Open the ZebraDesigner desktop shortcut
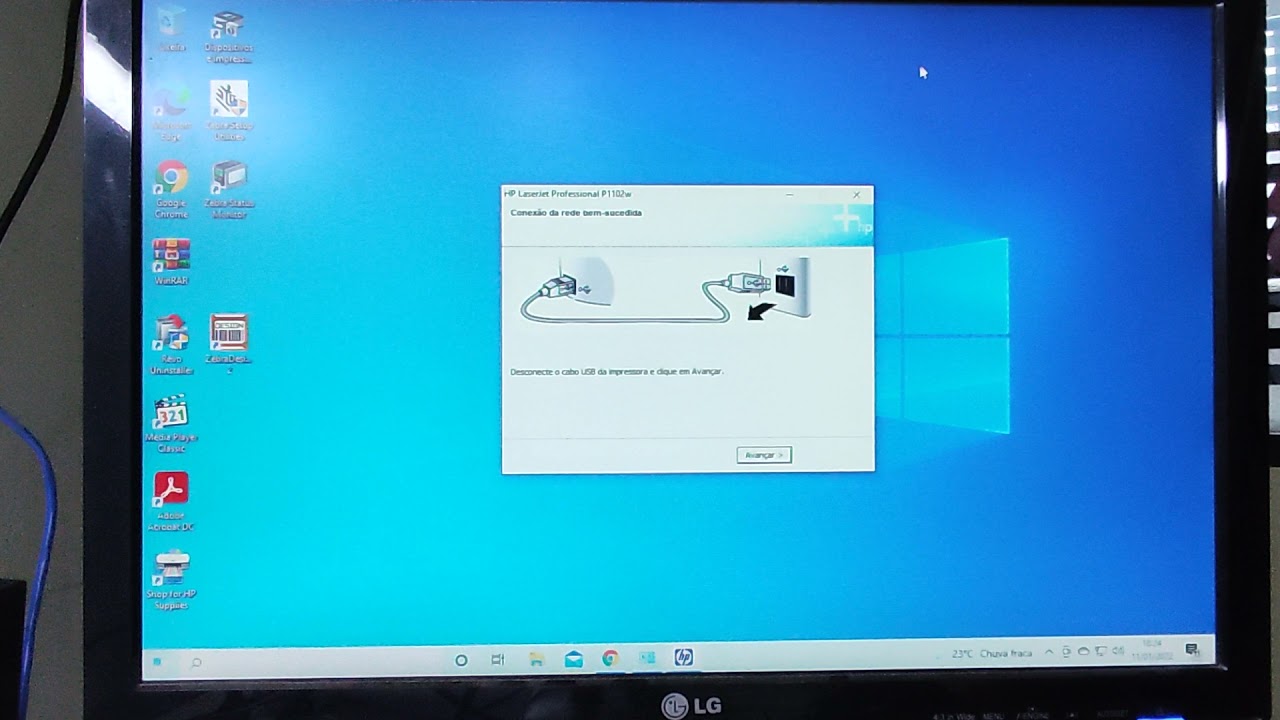 pos(229,345)
